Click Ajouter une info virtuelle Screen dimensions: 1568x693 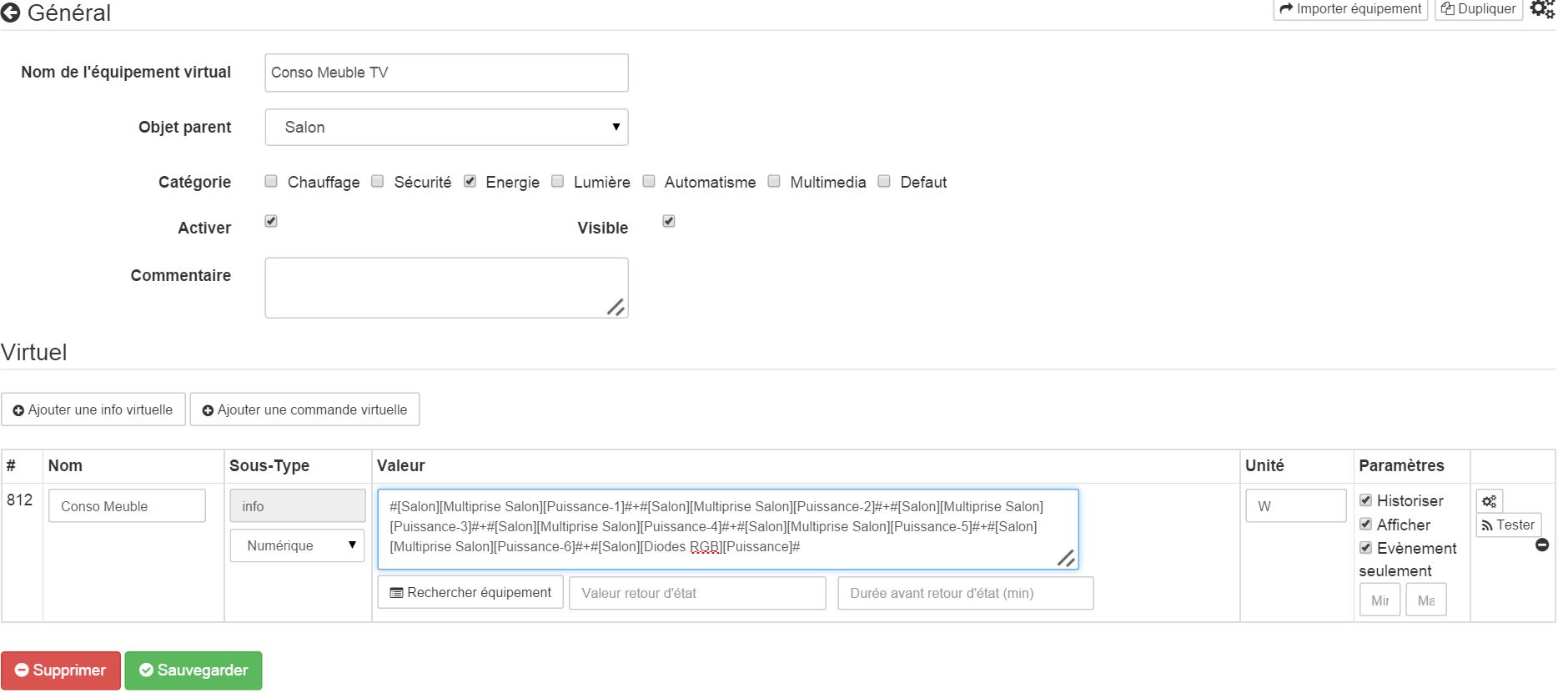tap(93, 409)
